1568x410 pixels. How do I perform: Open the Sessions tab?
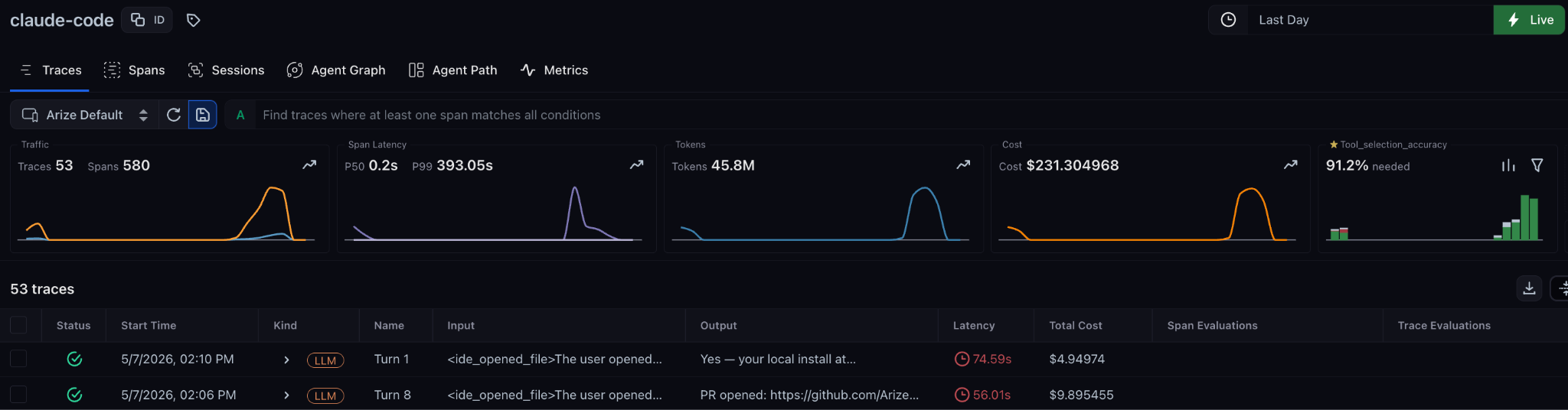click(x=226, y=70)
